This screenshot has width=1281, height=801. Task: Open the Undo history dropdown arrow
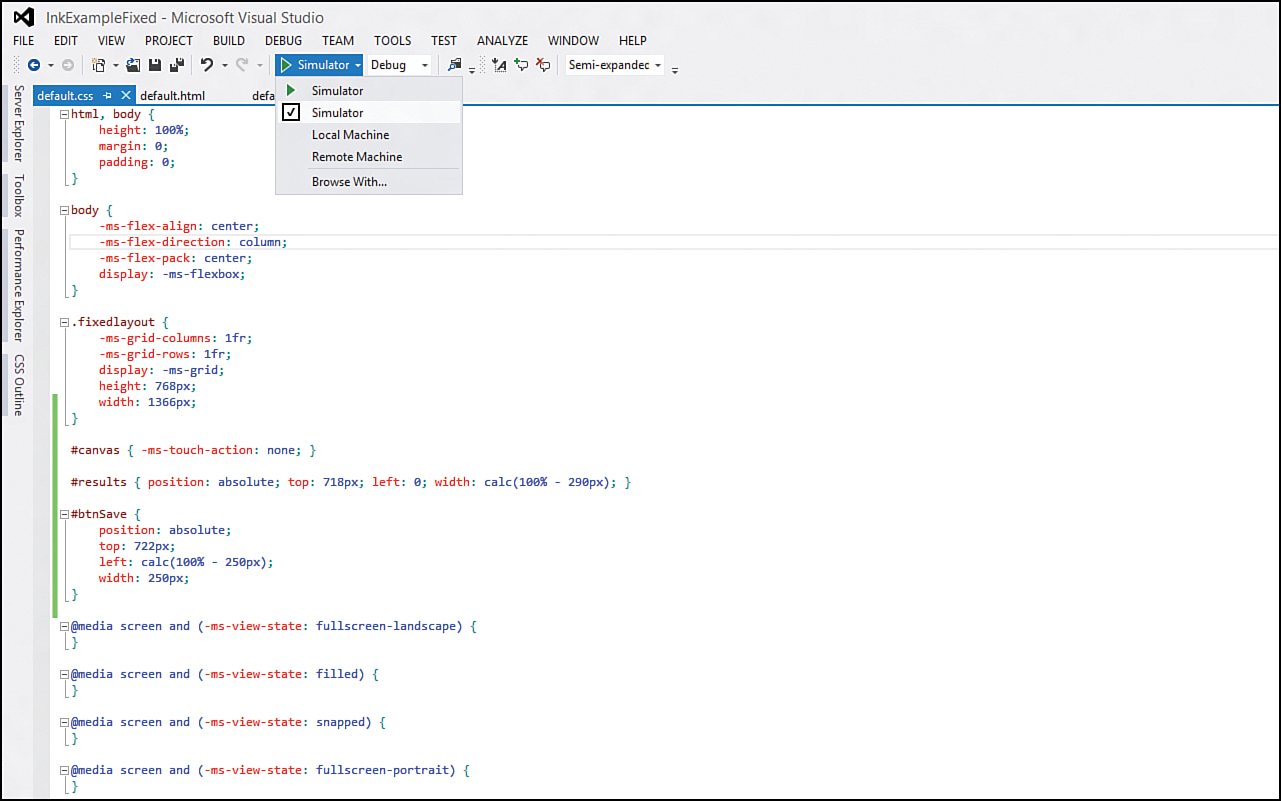224,65
